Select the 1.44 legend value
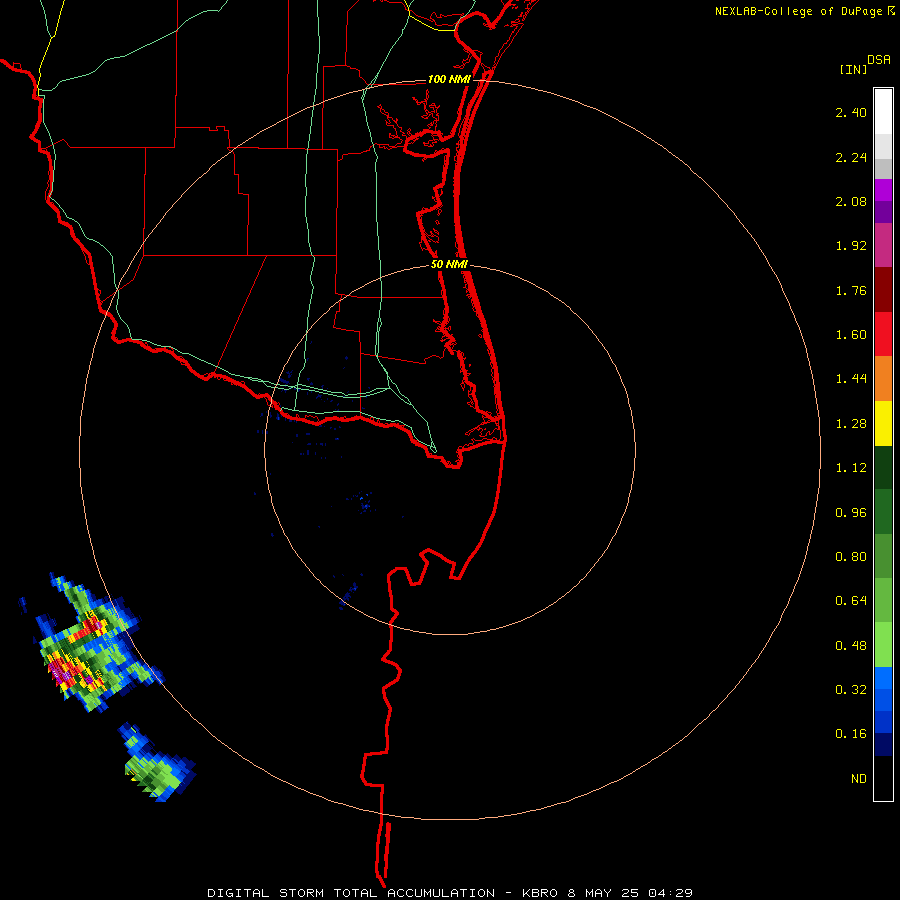The width and height of the screenshot is (900, 900). point(851,378)
